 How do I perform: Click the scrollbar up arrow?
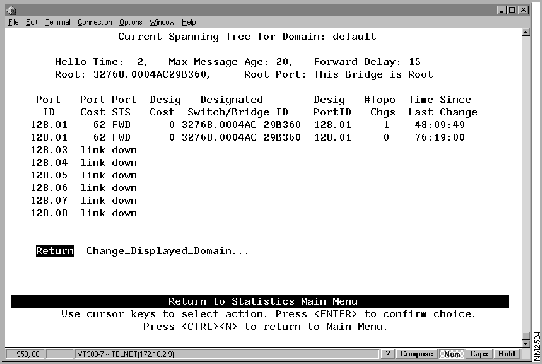(526, 33)
